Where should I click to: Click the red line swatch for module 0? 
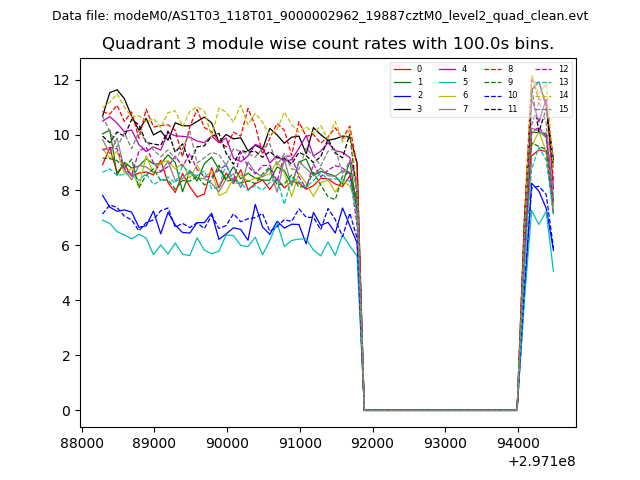pos(404,69)
